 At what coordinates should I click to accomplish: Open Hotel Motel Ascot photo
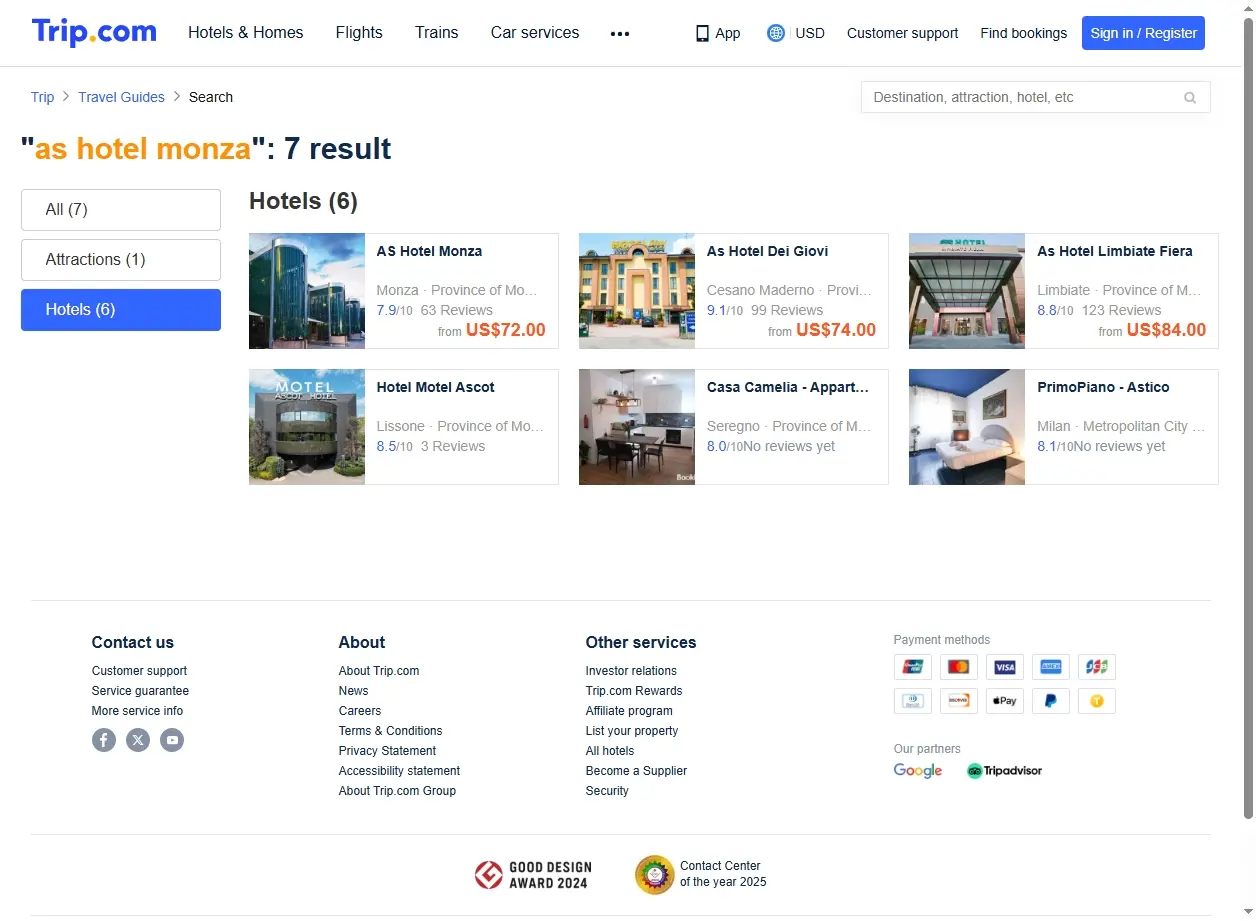pos(307,427)
